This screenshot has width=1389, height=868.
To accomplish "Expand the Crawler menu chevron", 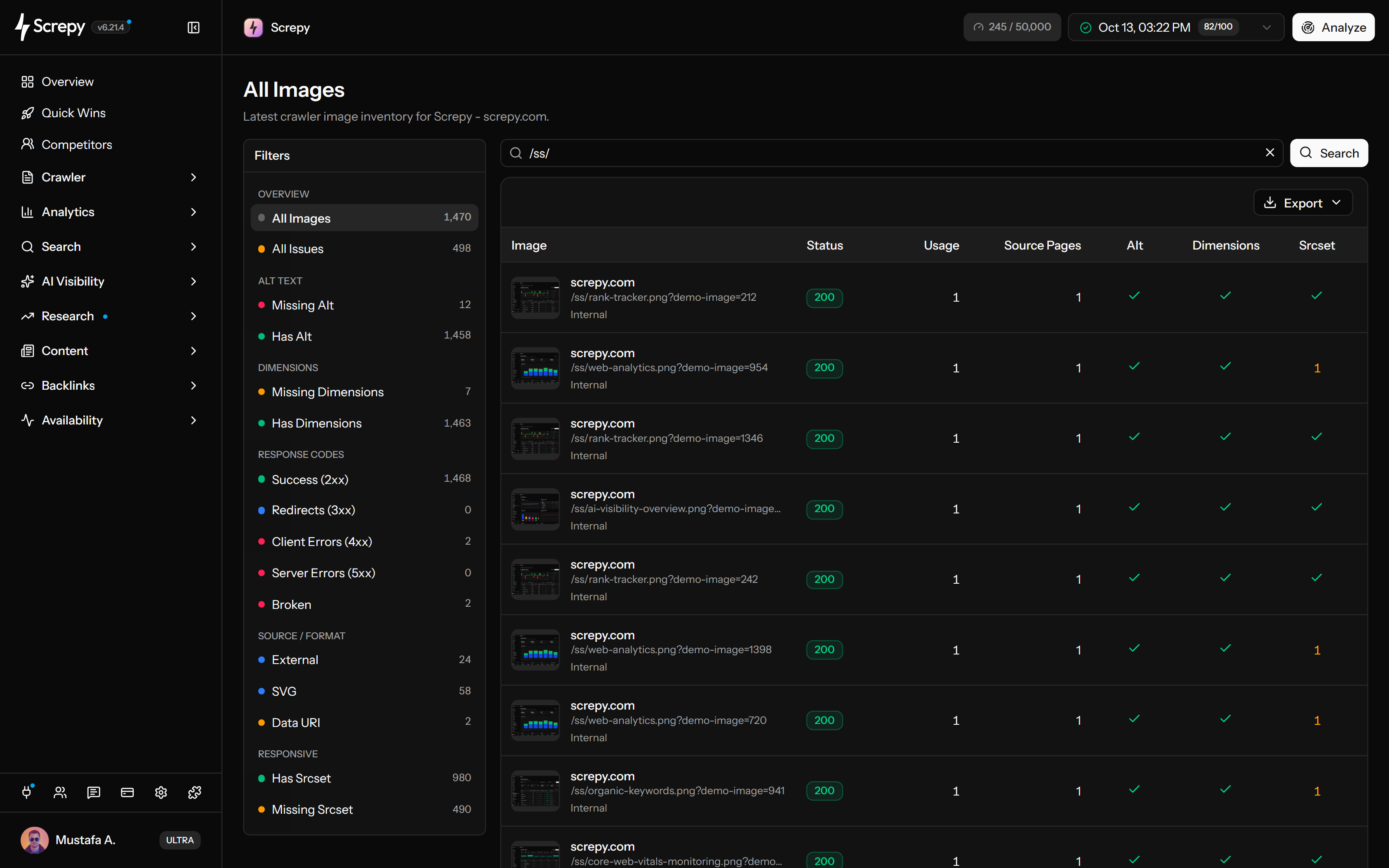I will point(194,178).
